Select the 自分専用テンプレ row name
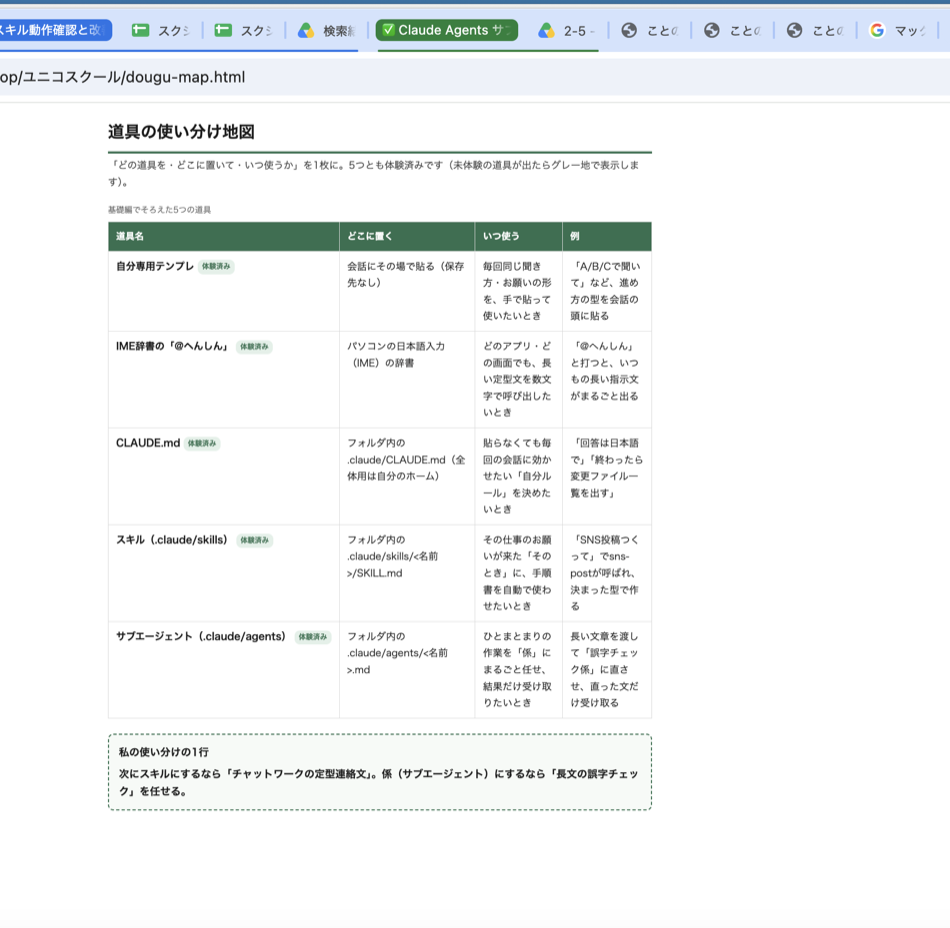 pyautogui.click(x=154, y=266)
